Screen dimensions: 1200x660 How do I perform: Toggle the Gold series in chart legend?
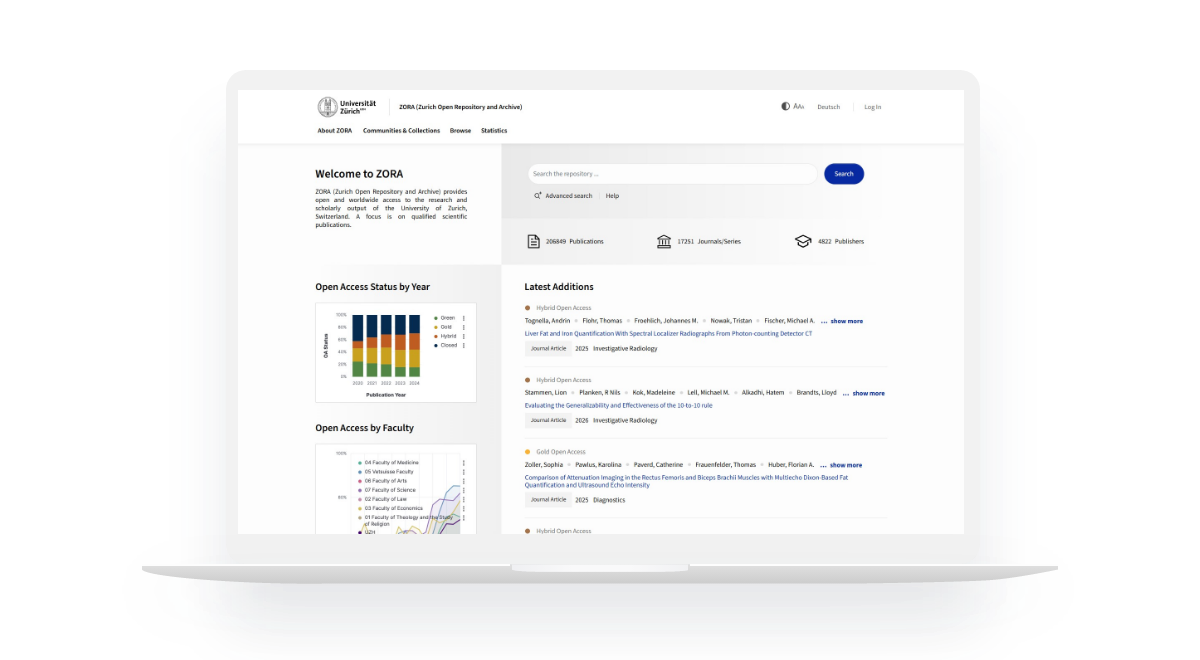[446, 327]
